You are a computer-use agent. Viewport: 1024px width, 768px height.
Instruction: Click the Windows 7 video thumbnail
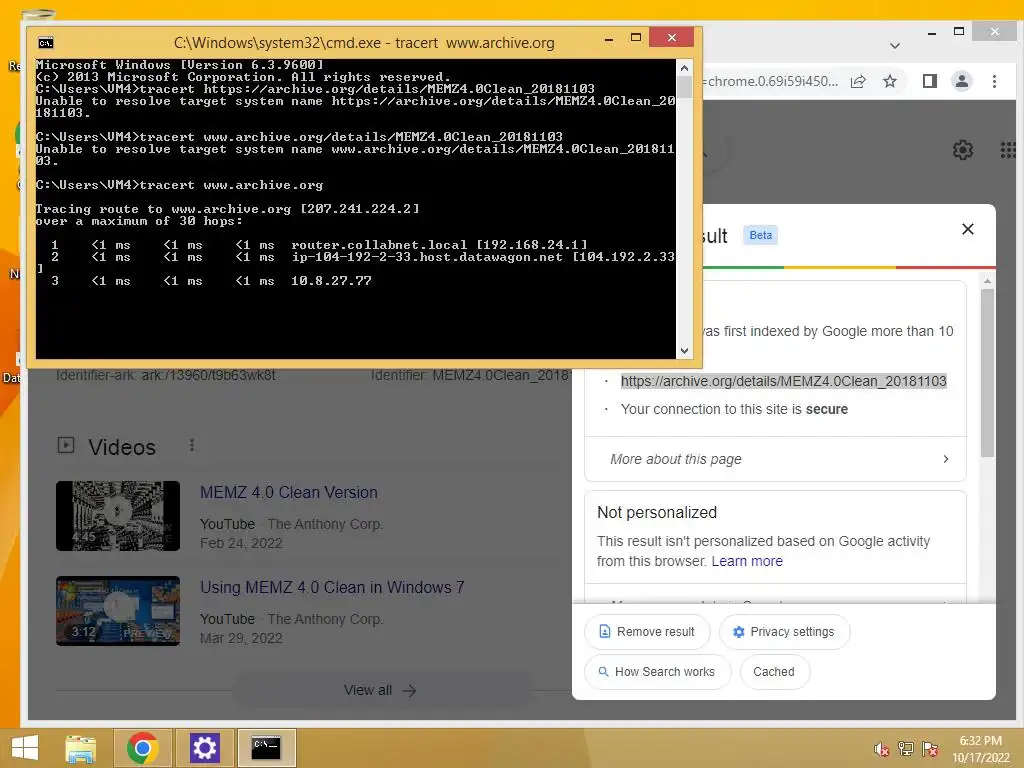pyautogui.click(x=118, y=611)
